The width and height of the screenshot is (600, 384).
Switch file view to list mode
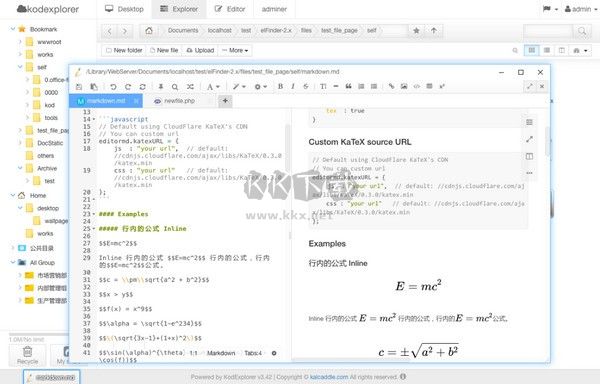pyautogui.click(x=547, y=50)
